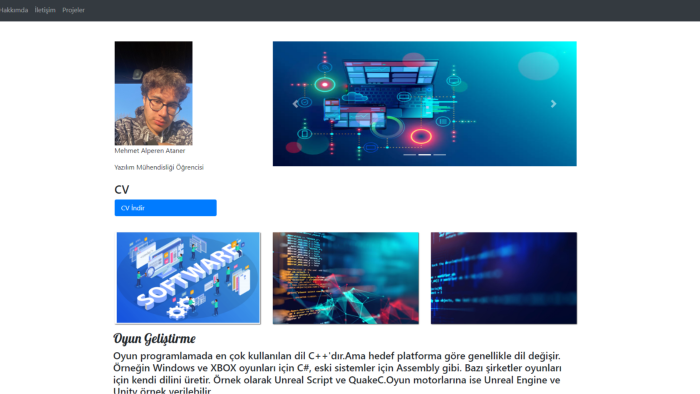The height and width of the screenshot is (394, 700).
Task: Show previous carousel slide arrow
Action: 296,104
